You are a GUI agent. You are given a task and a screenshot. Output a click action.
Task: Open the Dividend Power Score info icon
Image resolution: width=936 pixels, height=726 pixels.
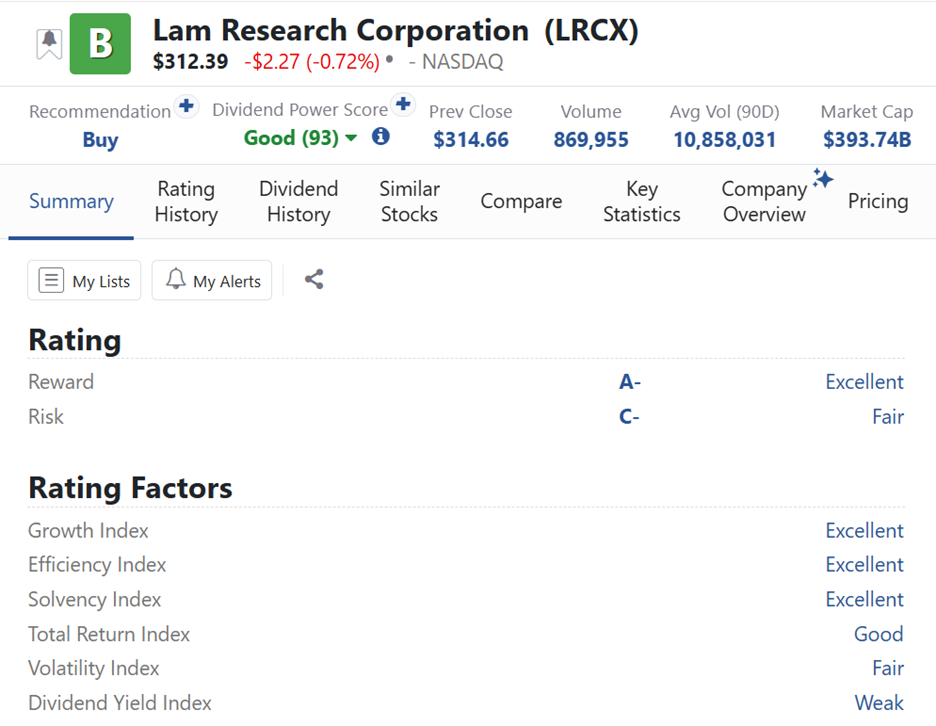(x=381, y=137)
